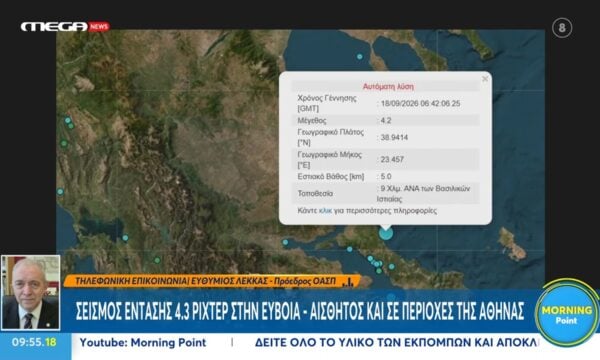
Task: Click the Morning Point show logo
Action: tap(567, 314)
